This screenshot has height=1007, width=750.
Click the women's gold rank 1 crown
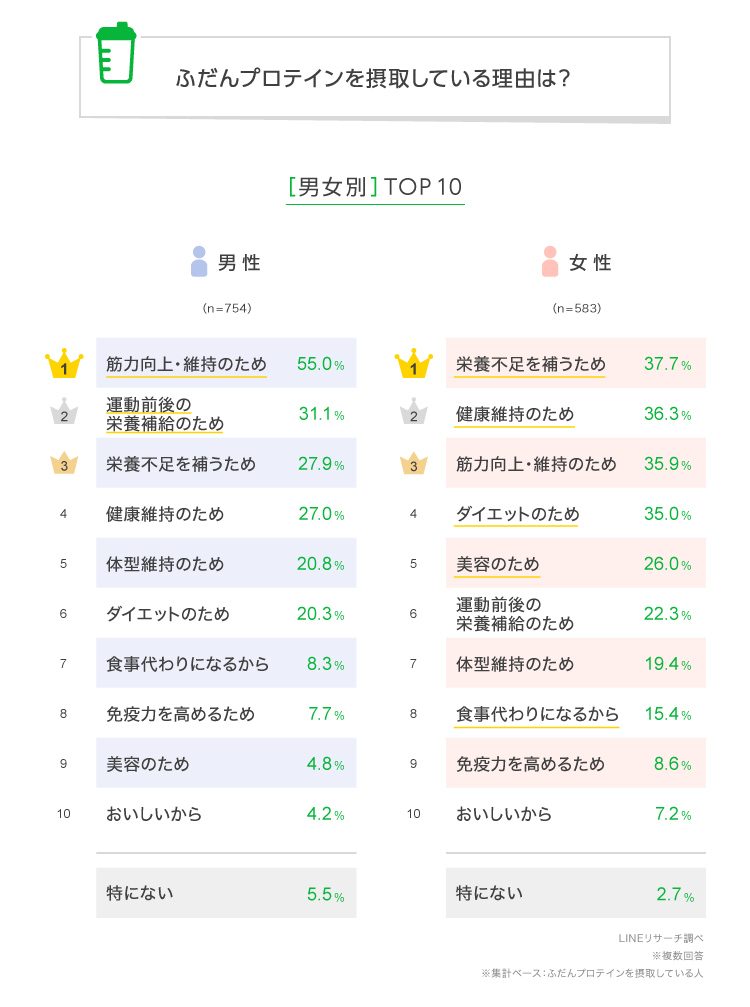(413, 365)
